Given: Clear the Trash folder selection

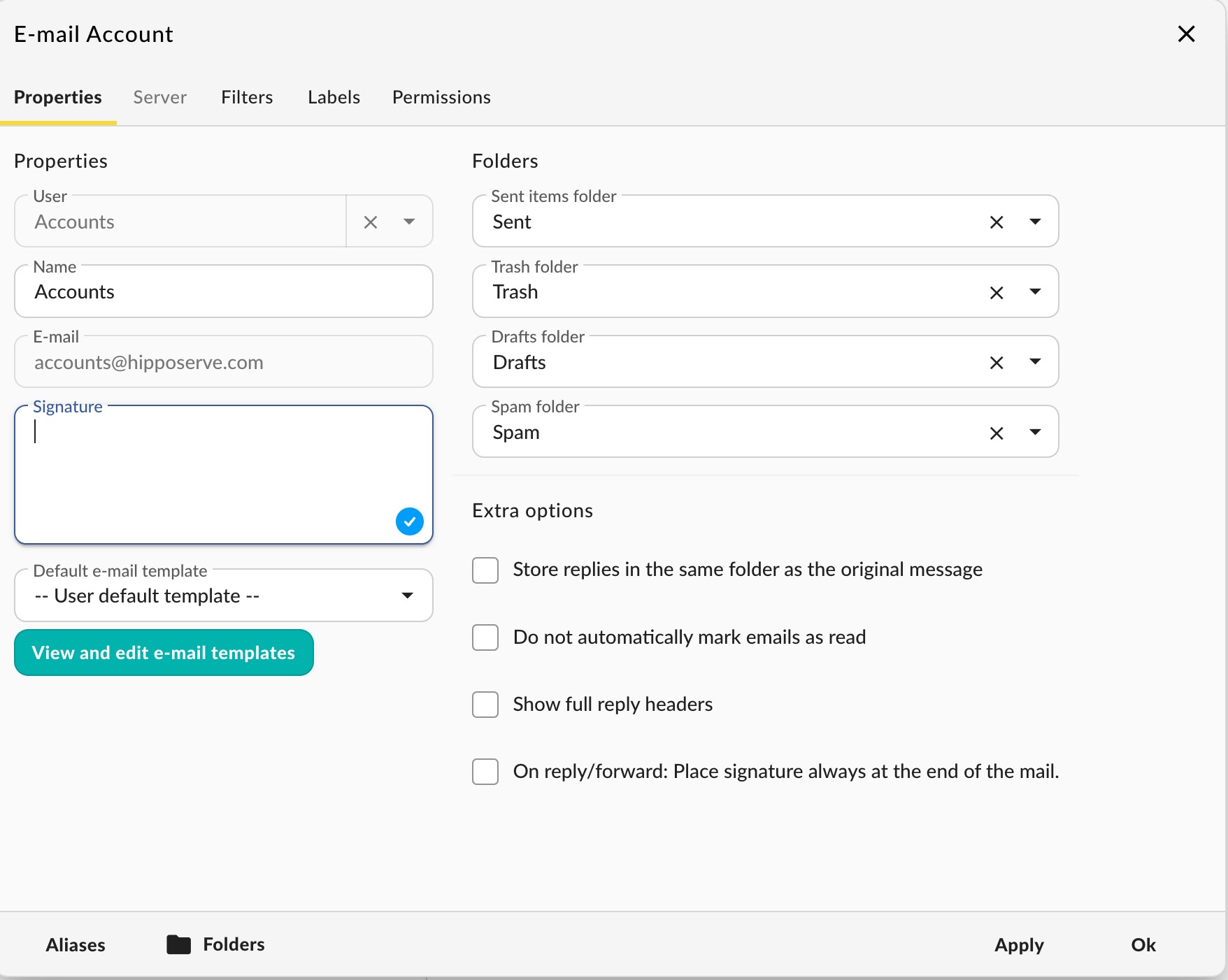Looking at the screenshot, I should (997, 293).
